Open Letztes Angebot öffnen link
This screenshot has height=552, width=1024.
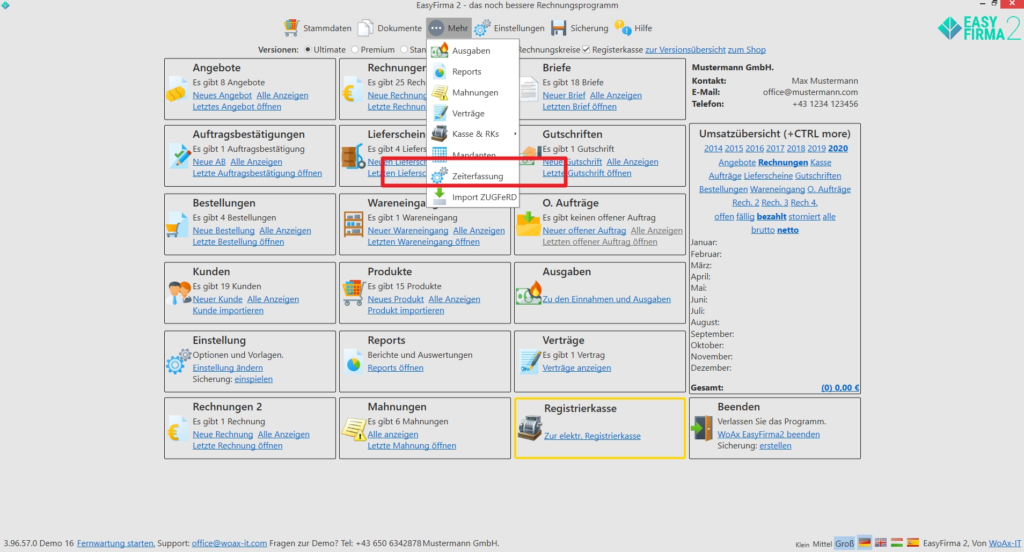click(237, 106)
